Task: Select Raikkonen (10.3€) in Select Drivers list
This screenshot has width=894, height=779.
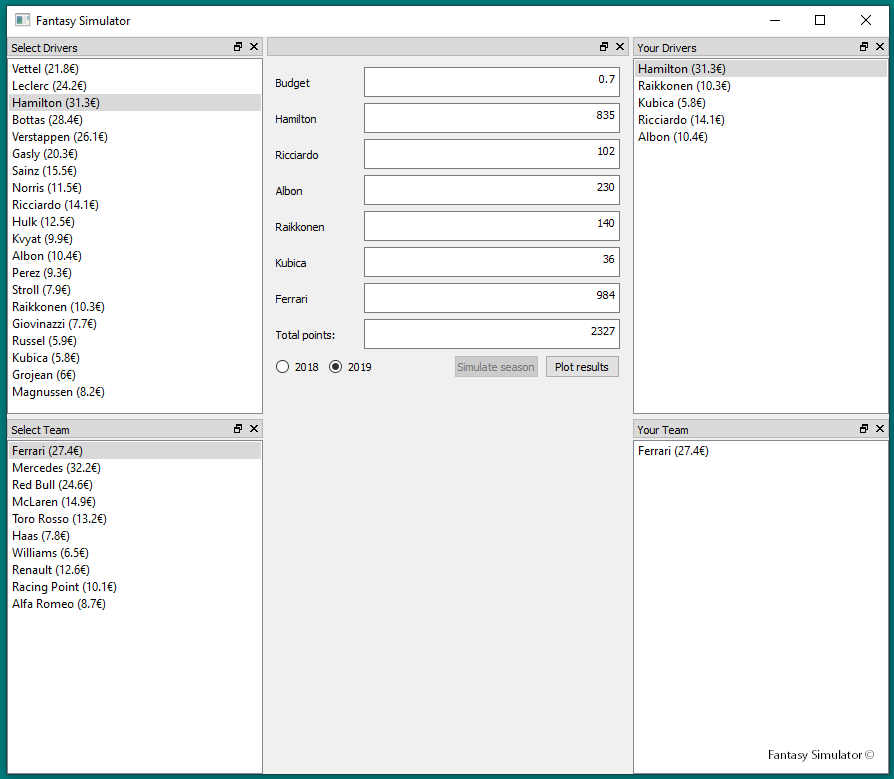Action: pos(135,307)
